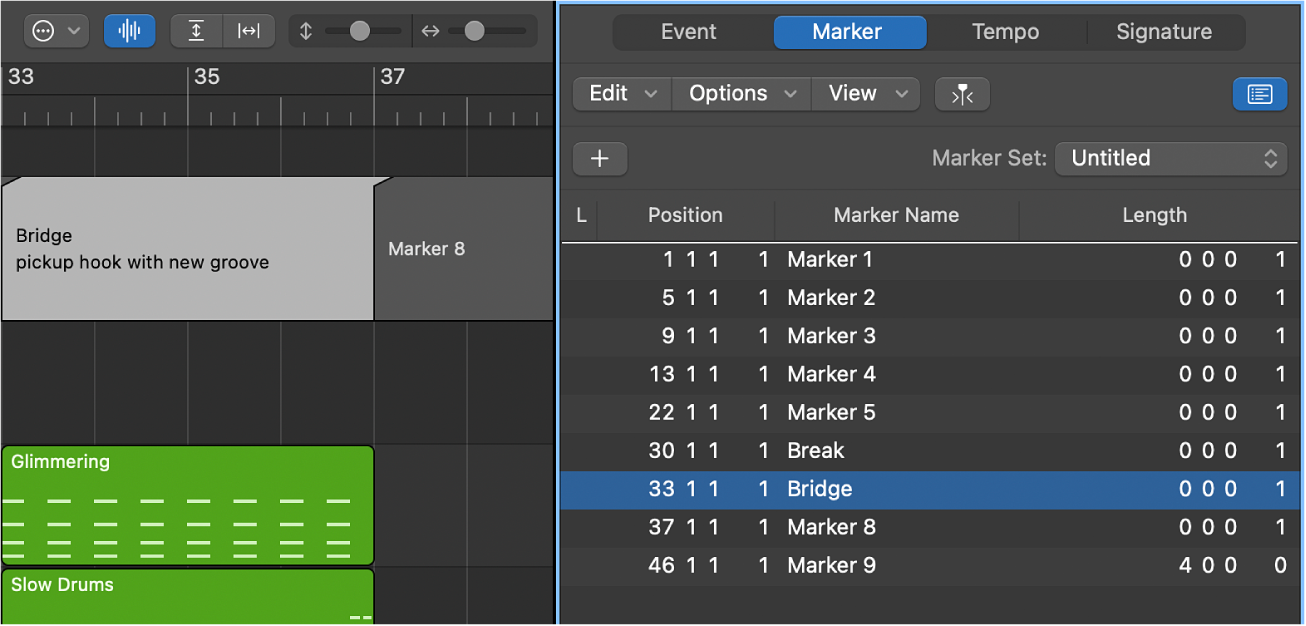1306x626 pixels.
Task: Select the catch playhead icon
Action: (x=962, y=94)
